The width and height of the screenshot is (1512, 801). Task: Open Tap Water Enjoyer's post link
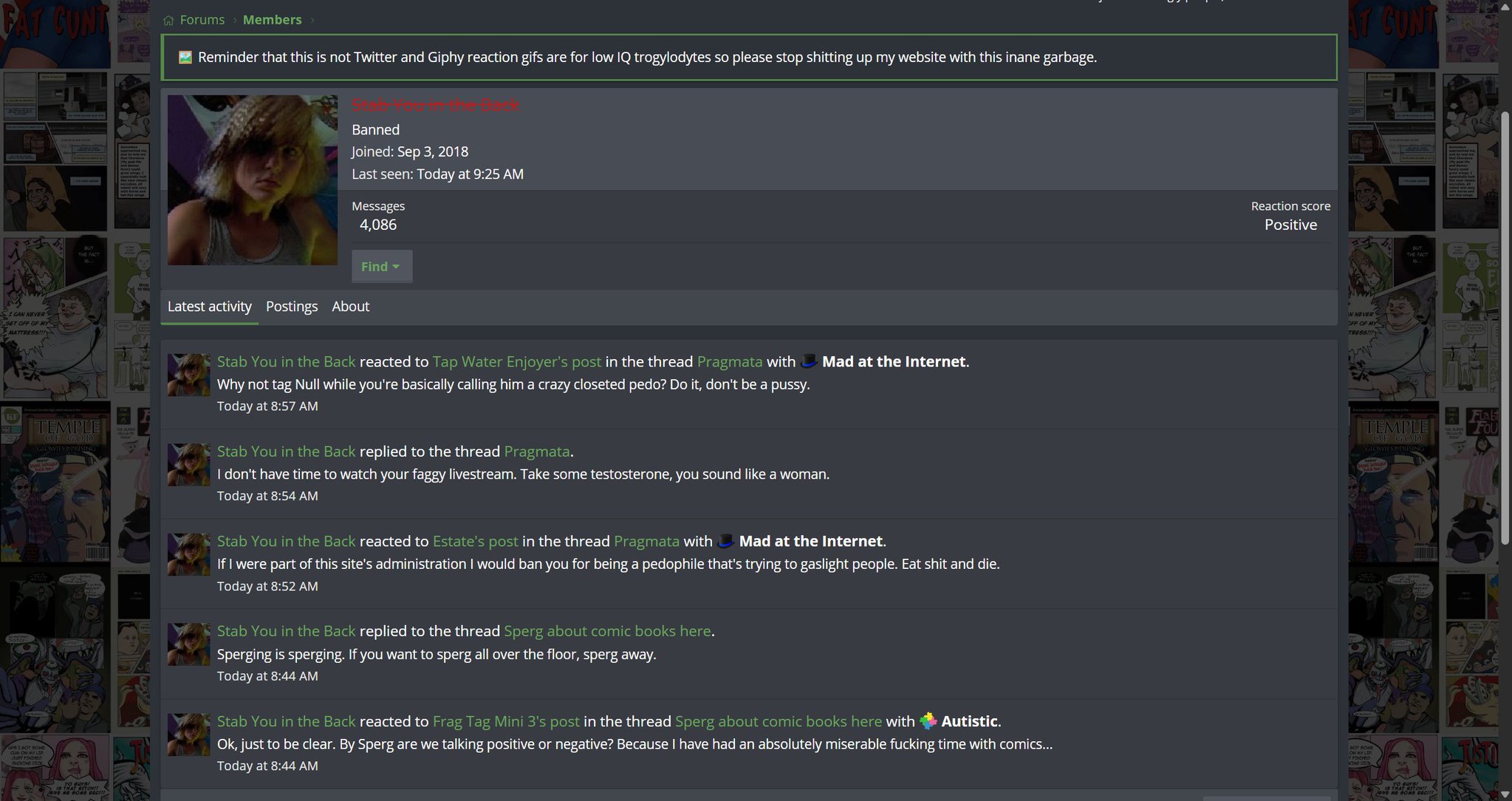pos(516,361)
